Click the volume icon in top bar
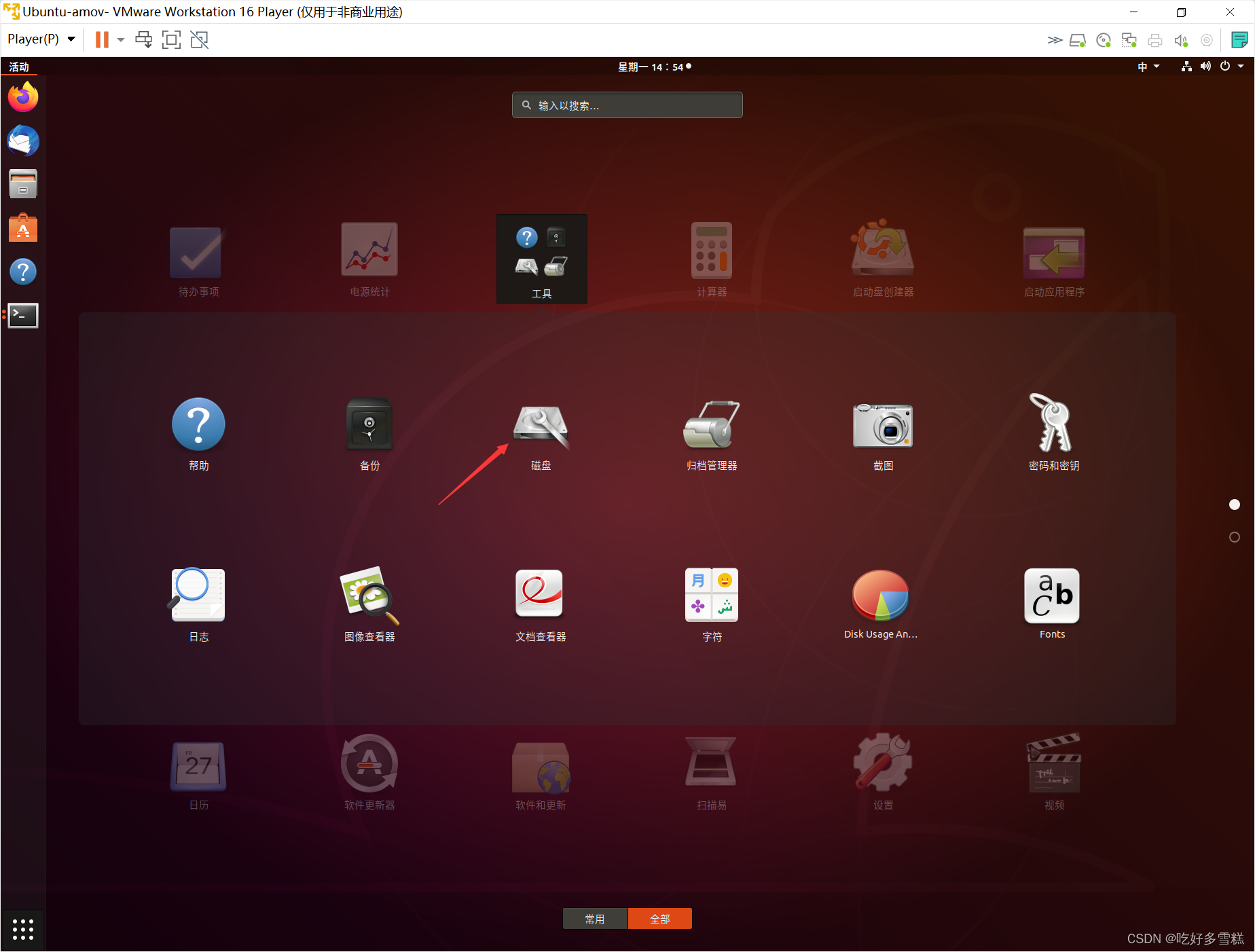Image resolution: width=1255 pixels, height=952 pixels. pos(1205,67)
